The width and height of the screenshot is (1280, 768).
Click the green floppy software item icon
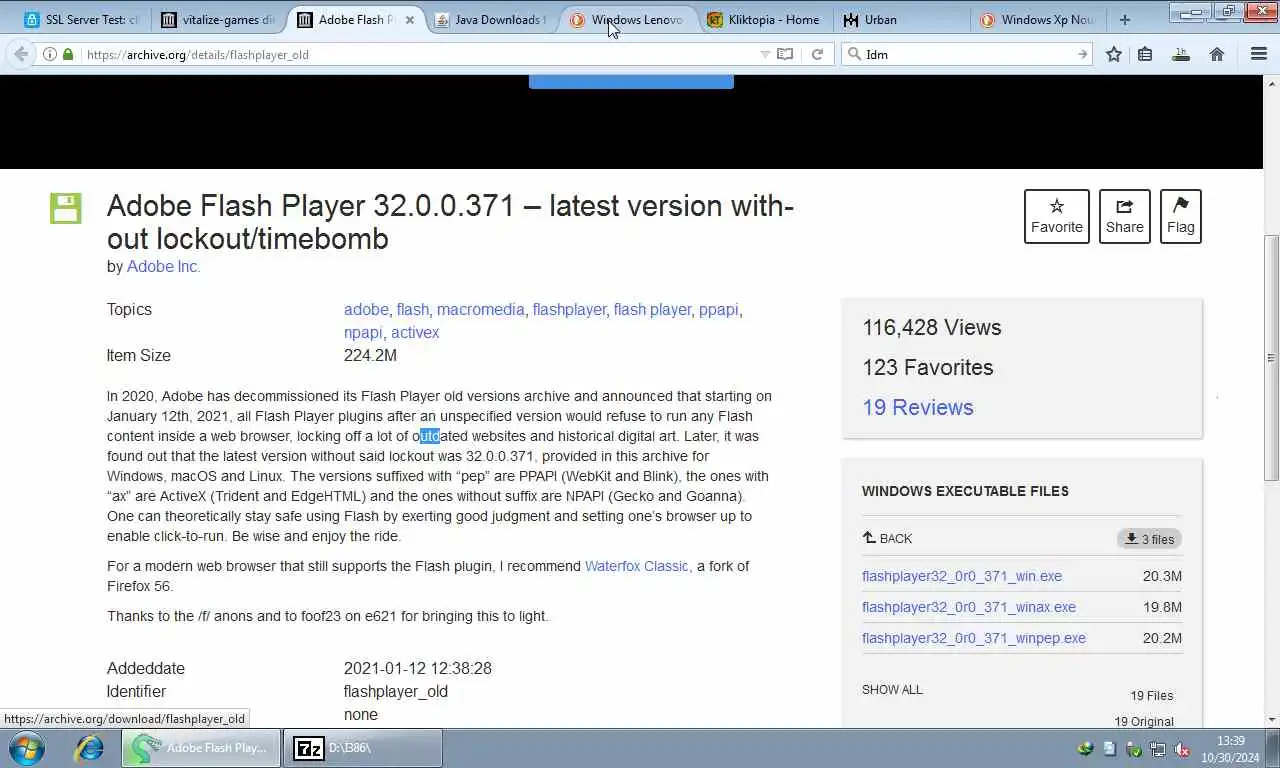pos(65,208)
